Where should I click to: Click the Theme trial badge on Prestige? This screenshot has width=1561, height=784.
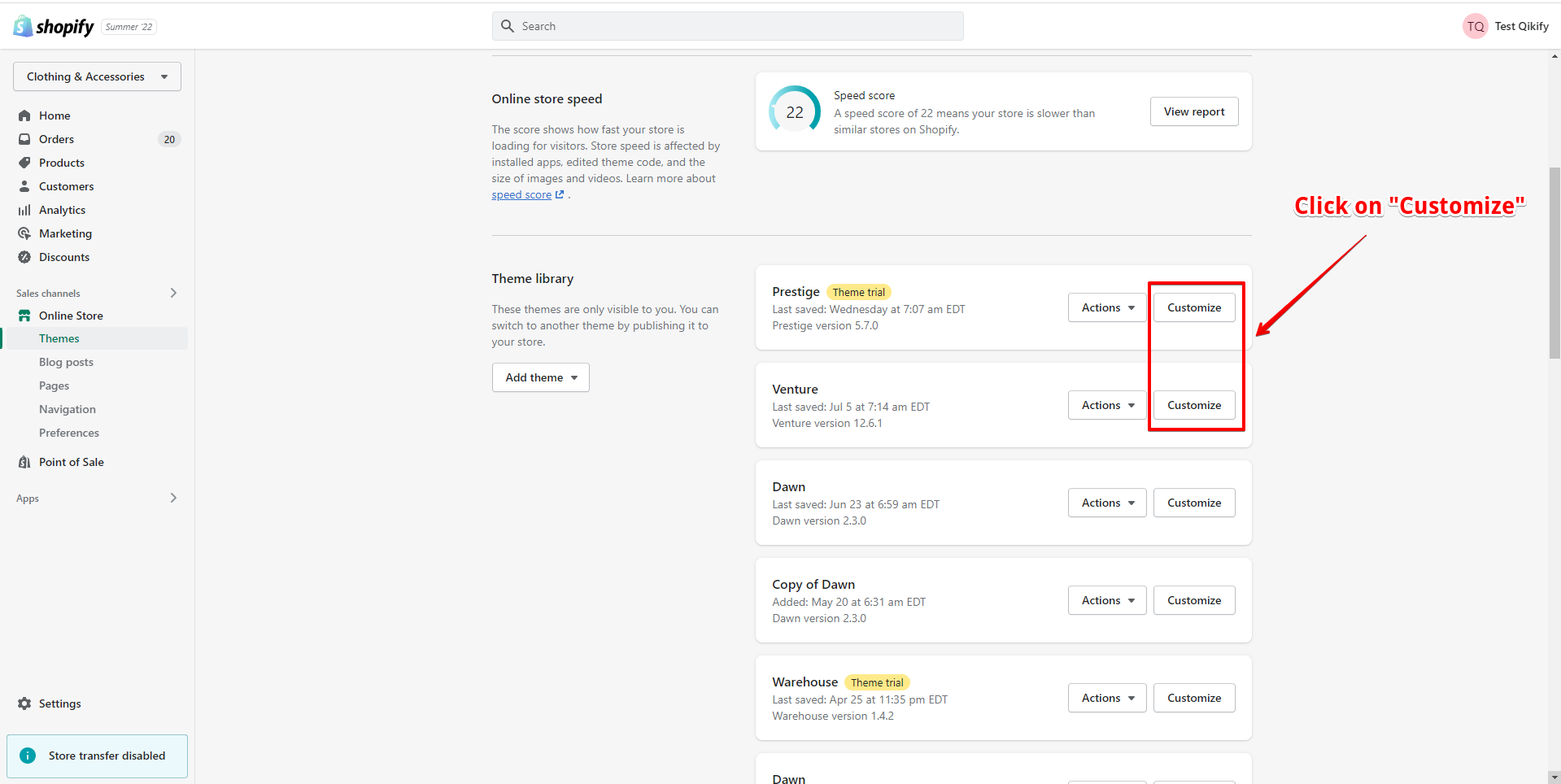tap(859, 292)
